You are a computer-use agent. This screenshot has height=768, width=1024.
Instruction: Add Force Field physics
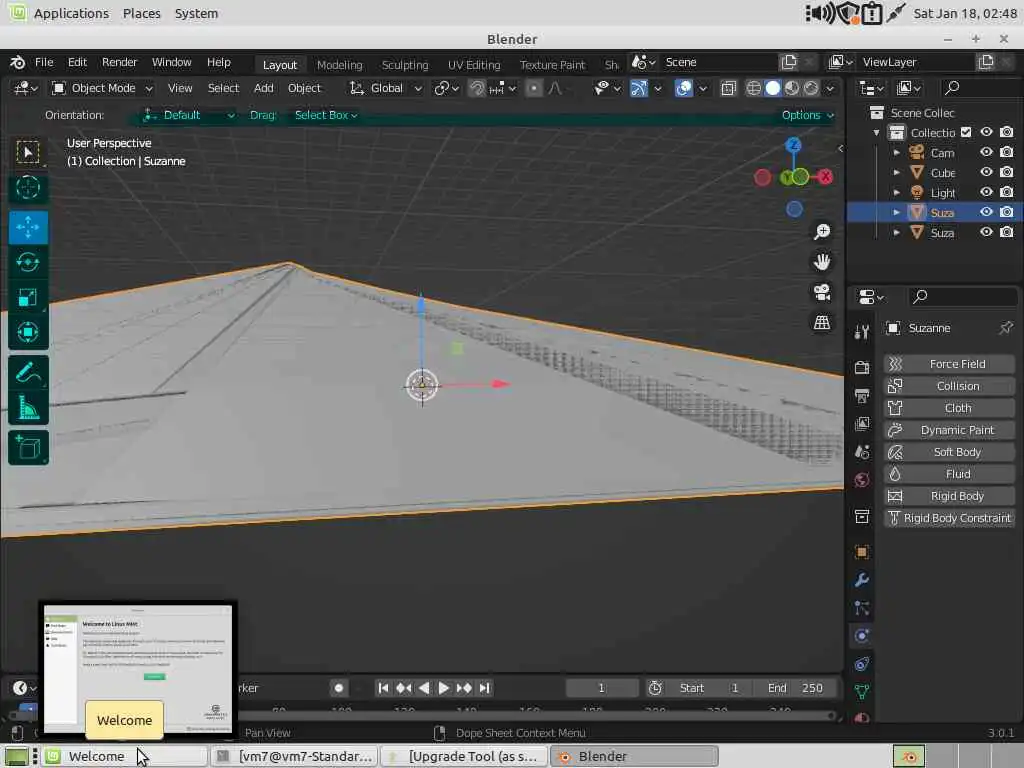(949, 364)
